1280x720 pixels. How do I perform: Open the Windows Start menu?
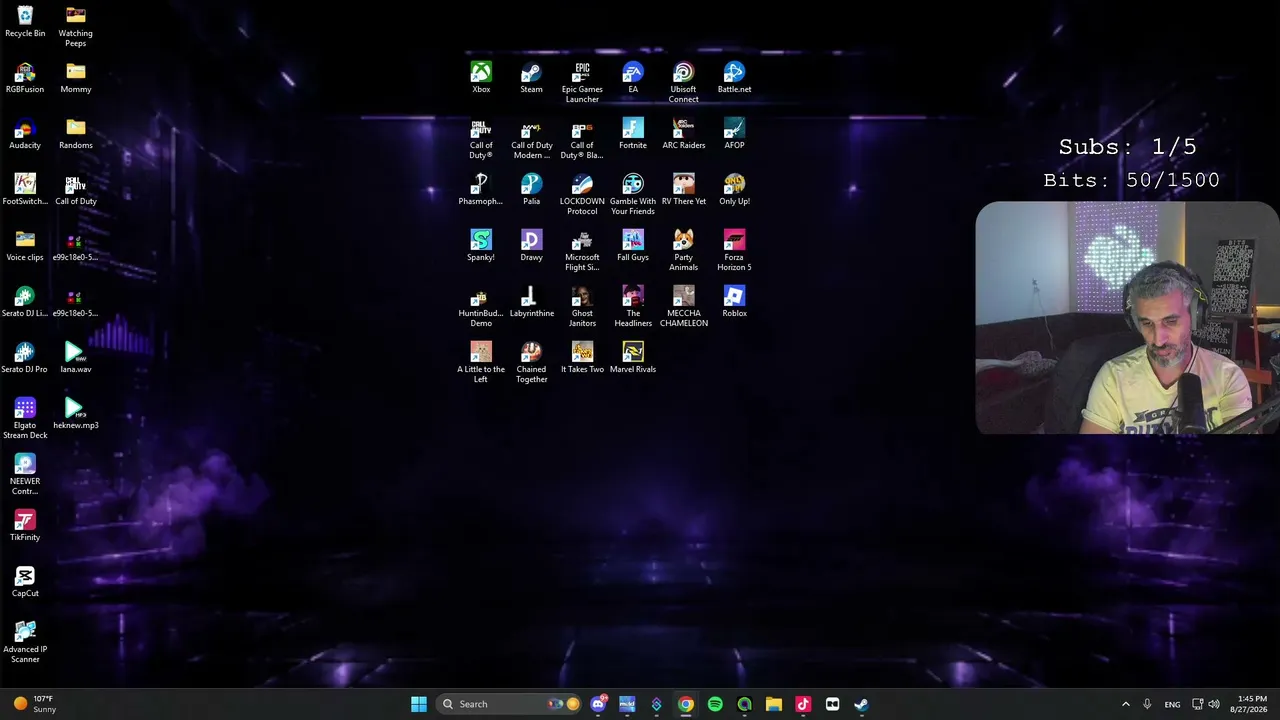419,704
